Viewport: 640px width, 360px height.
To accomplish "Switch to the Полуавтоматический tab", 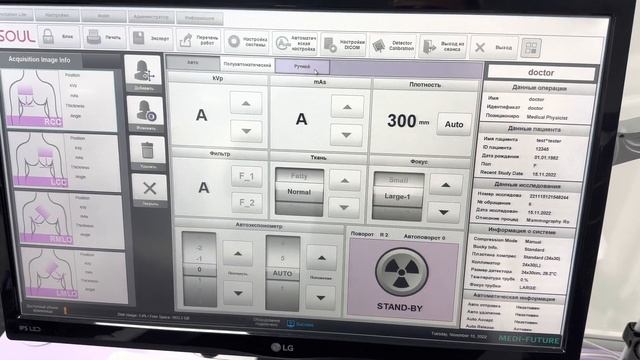I will tap(247, 64).
